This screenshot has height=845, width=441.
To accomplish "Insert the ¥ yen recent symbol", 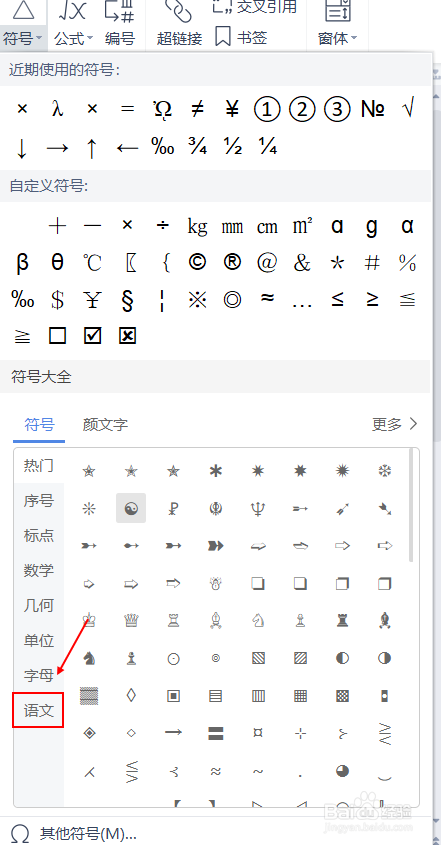I will pyautogui.click(x=232, y=109).
